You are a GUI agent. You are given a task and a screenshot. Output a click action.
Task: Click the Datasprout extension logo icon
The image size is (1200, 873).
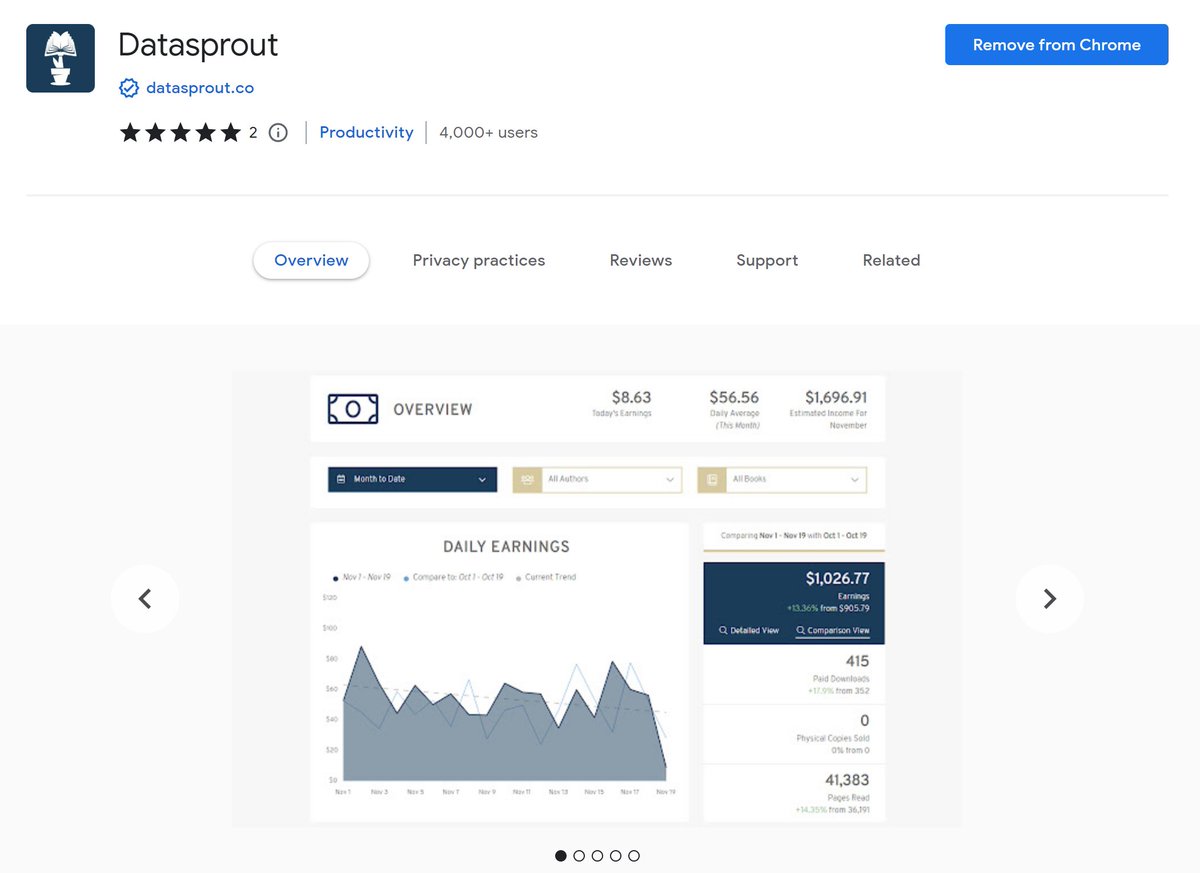[60, 58]
